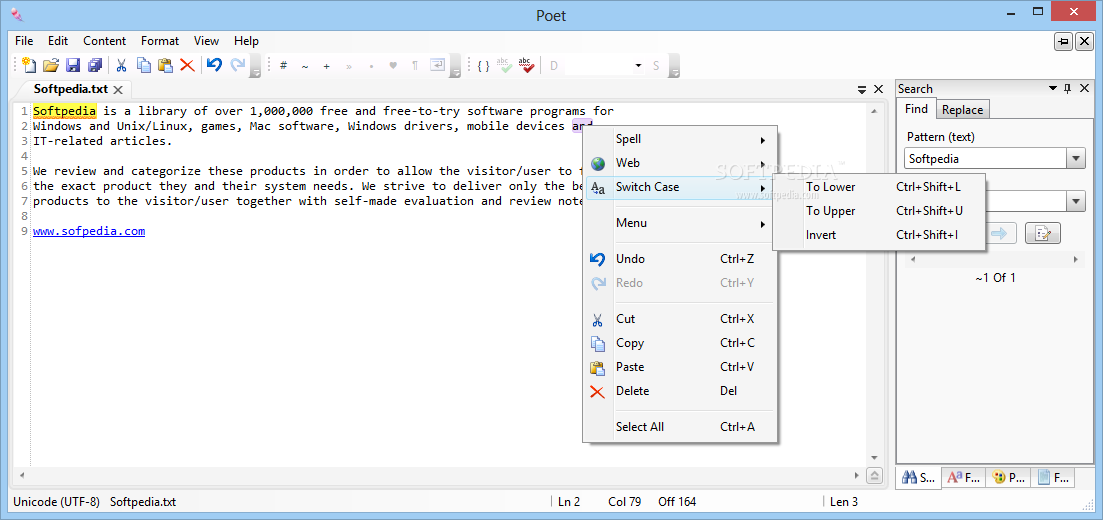Open the www.sofpedia.com link in editor
This screenshot has width=1103, height=520.
pyautogui.click(x=89, y=231)
